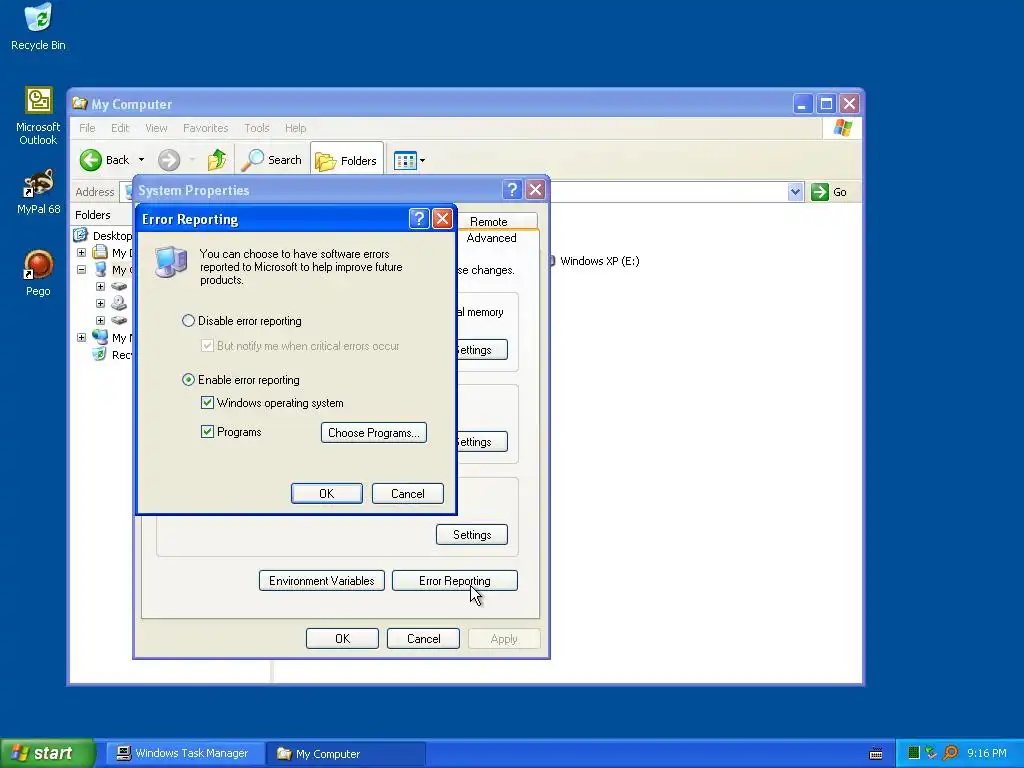Click the Views icon in toolbar
This screenshot has height=768, width=1024.
(x=405, y=160)
